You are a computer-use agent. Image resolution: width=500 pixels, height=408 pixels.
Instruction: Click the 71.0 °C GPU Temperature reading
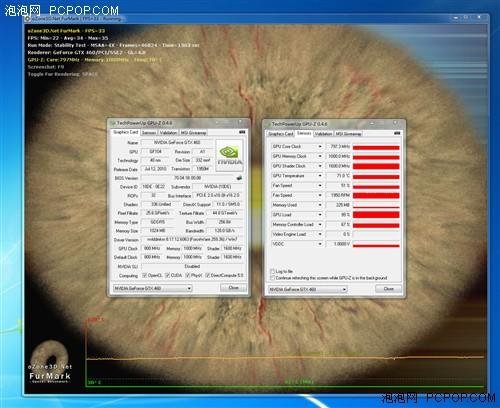click(338, 176)
